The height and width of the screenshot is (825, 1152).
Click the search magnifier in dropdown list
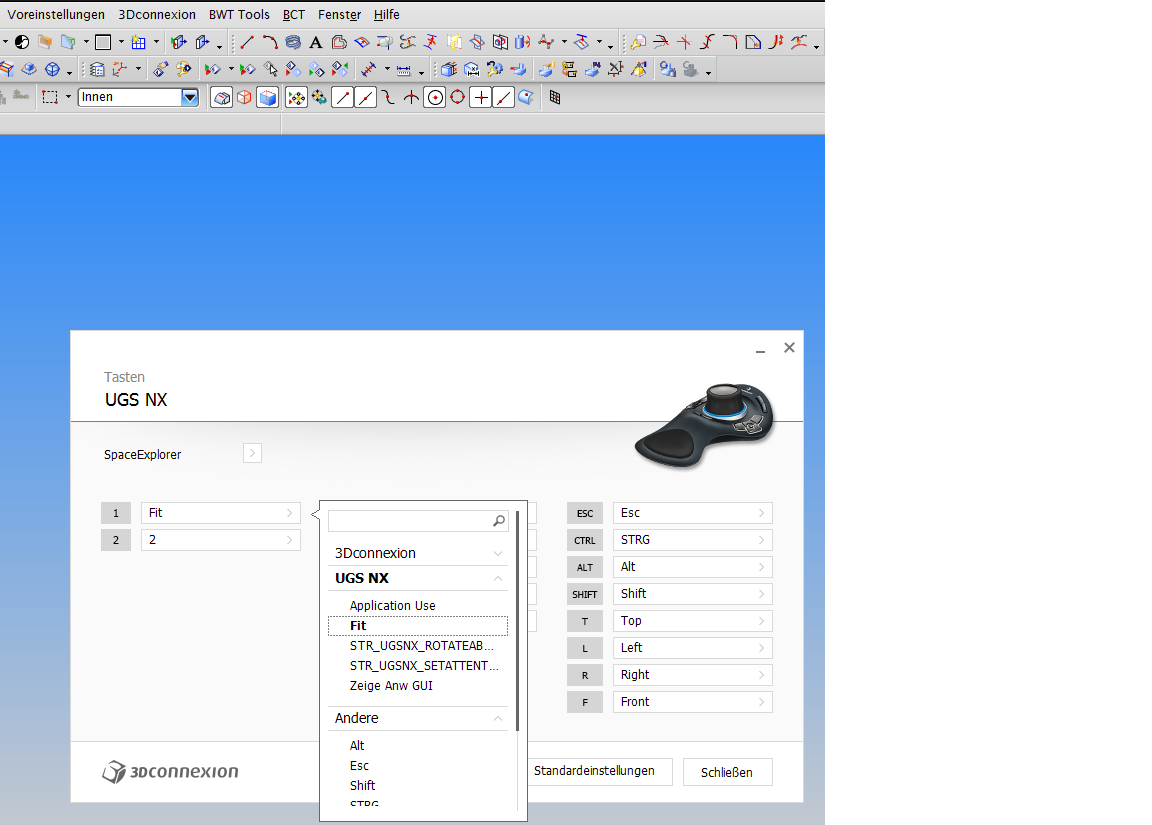tap(499, 521)
